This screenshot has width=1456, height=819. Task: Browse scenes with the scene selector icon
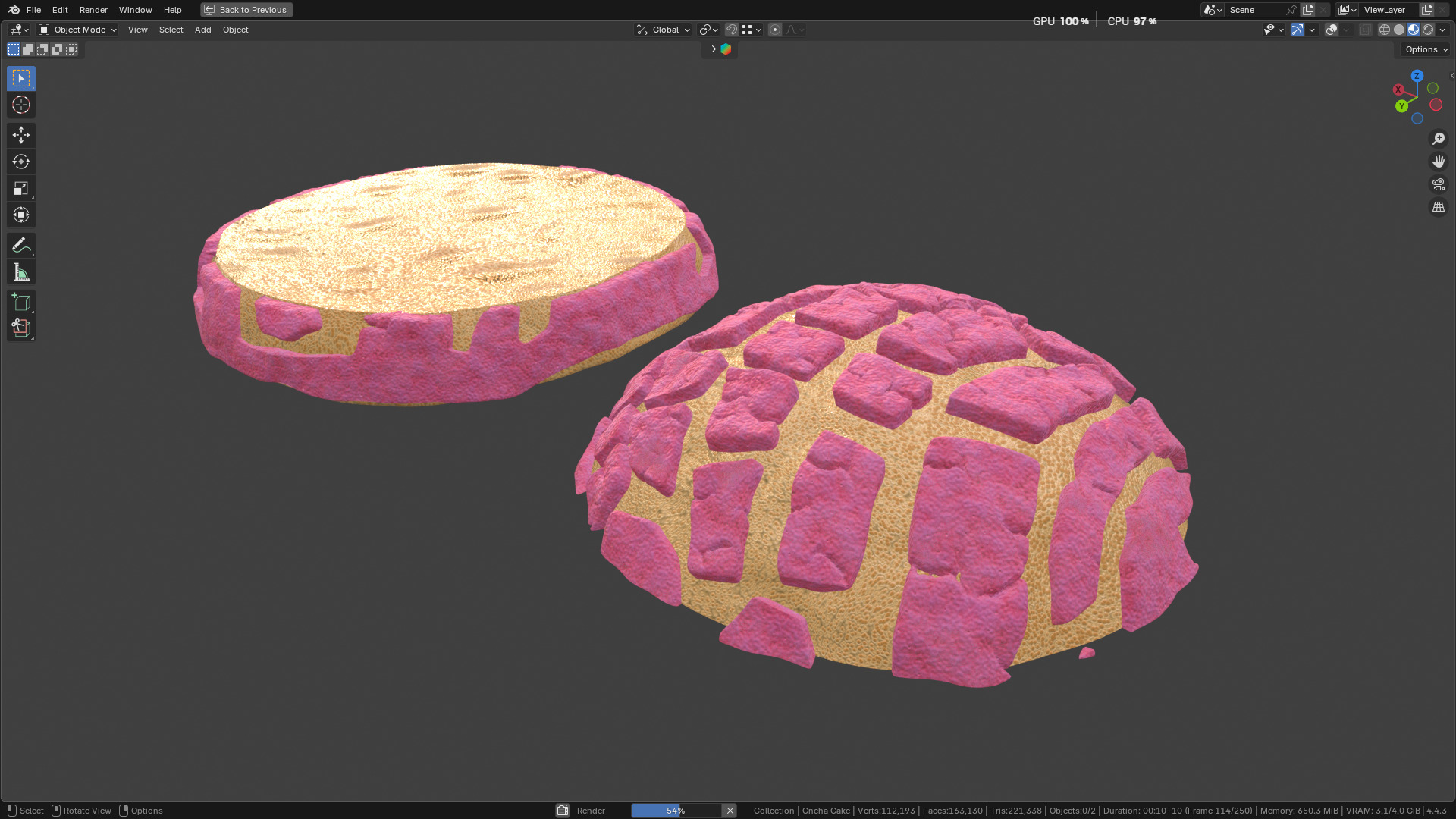click(x=1213, y=10)
